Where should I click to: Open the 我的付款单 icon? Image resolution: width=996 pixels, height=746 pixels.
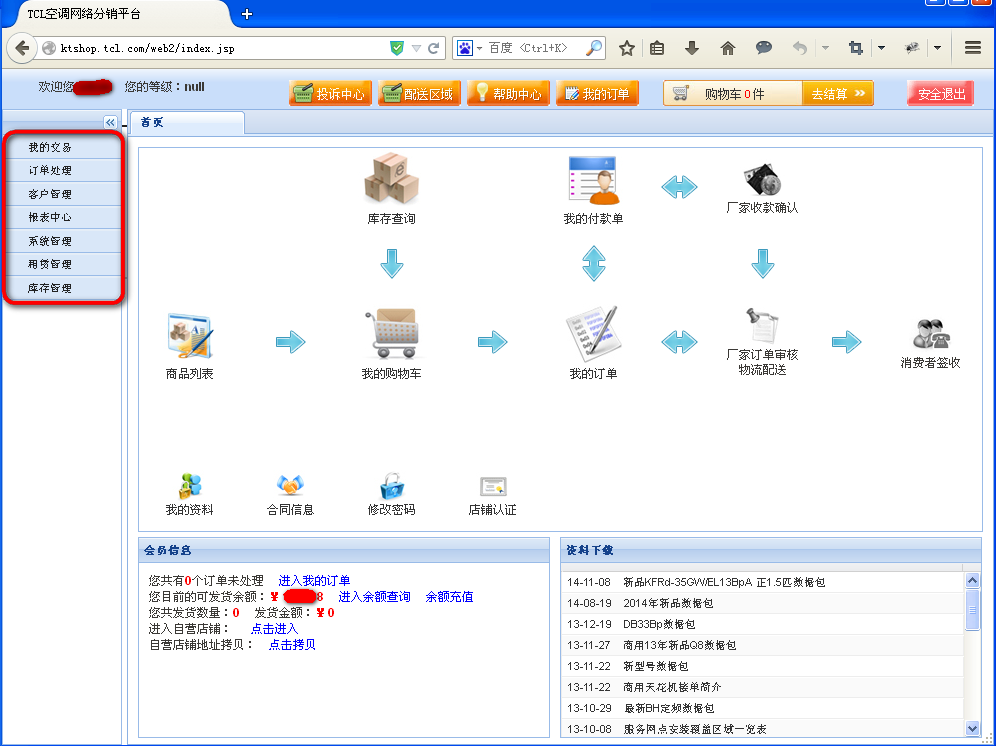tap(593, 180)
